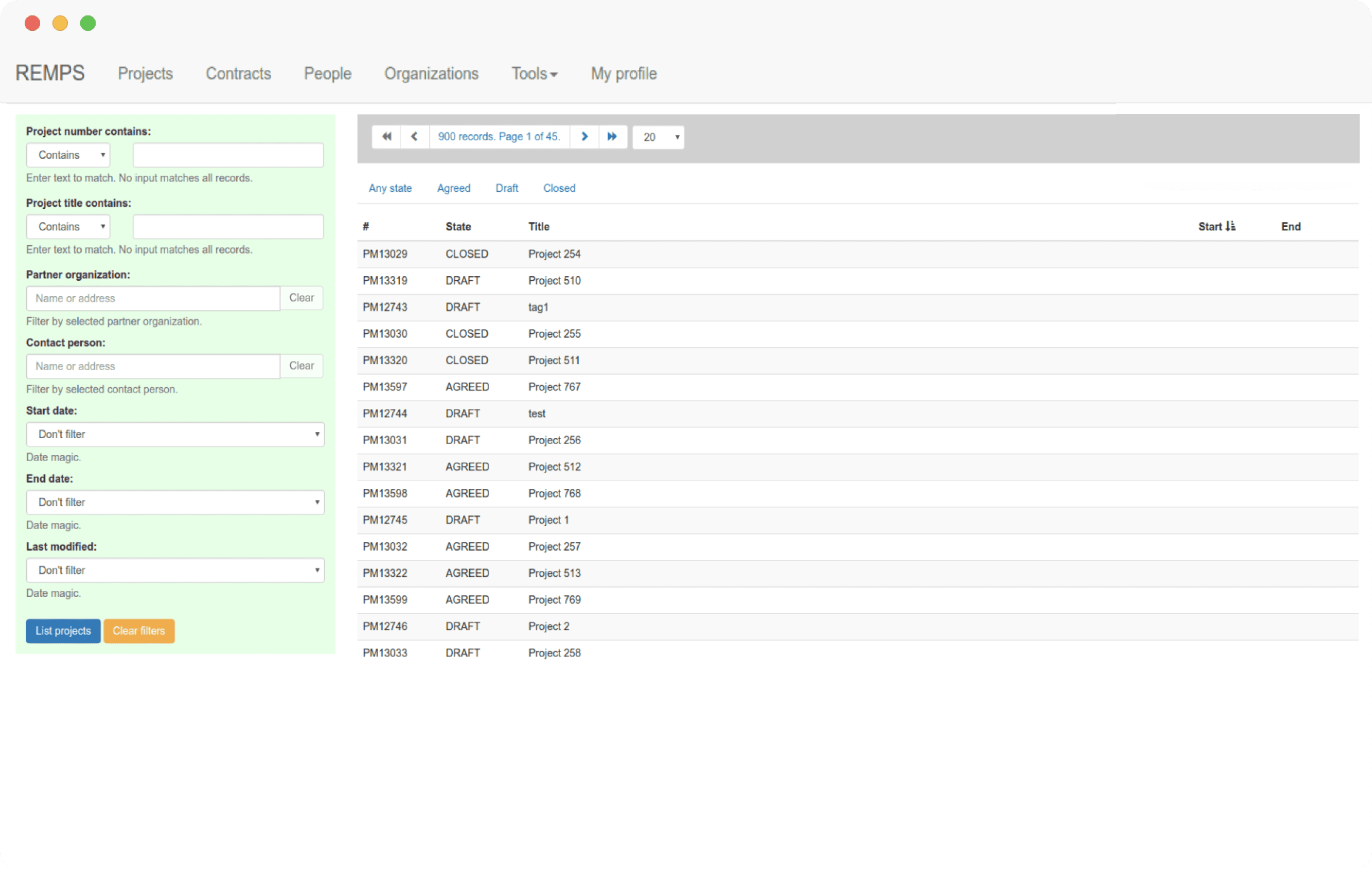
Task: Clear the Partner organization selection
Action: click(301, 298)
